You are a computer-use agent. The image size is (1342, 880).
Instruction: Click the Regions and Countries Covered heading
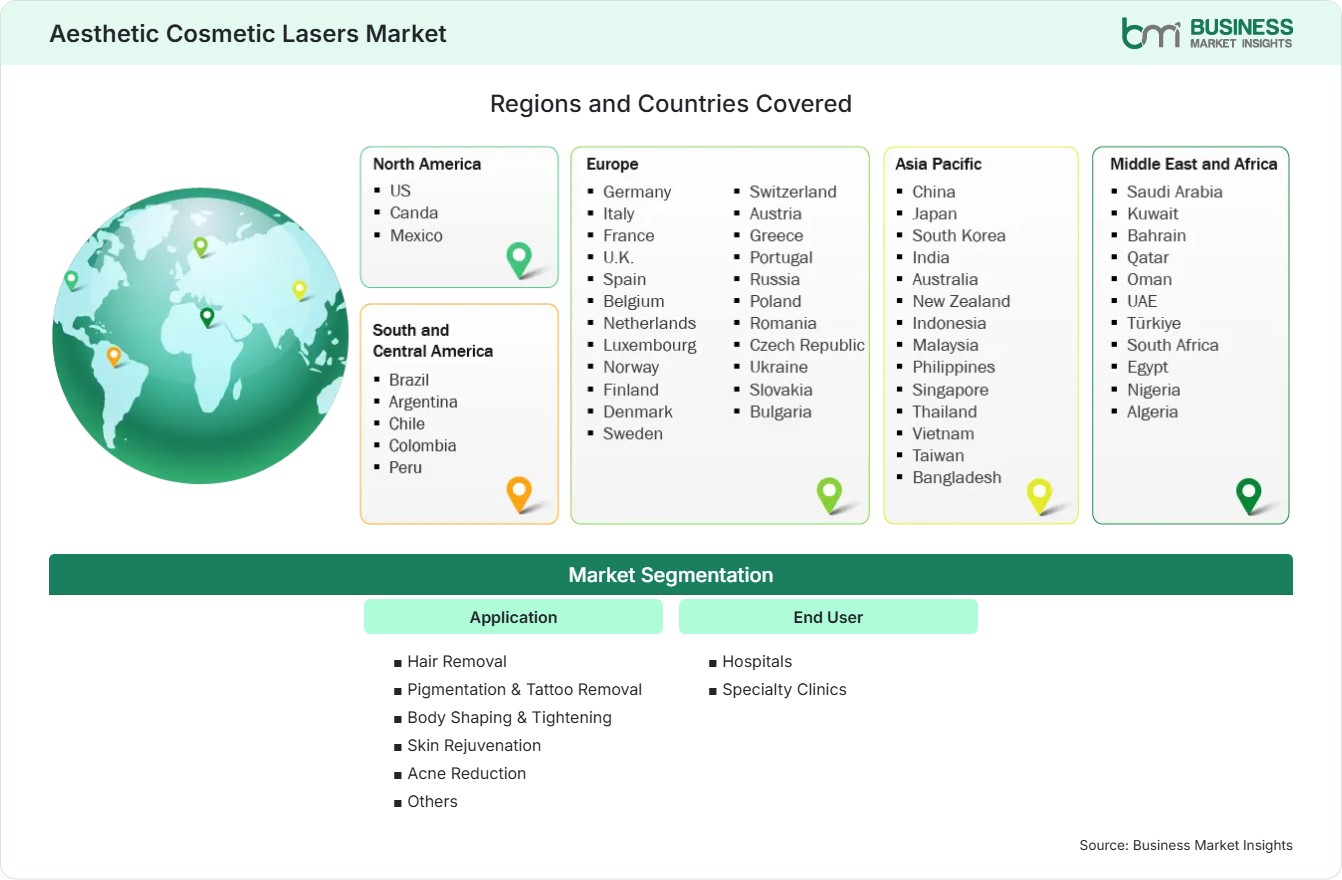(x=671, y=103)
